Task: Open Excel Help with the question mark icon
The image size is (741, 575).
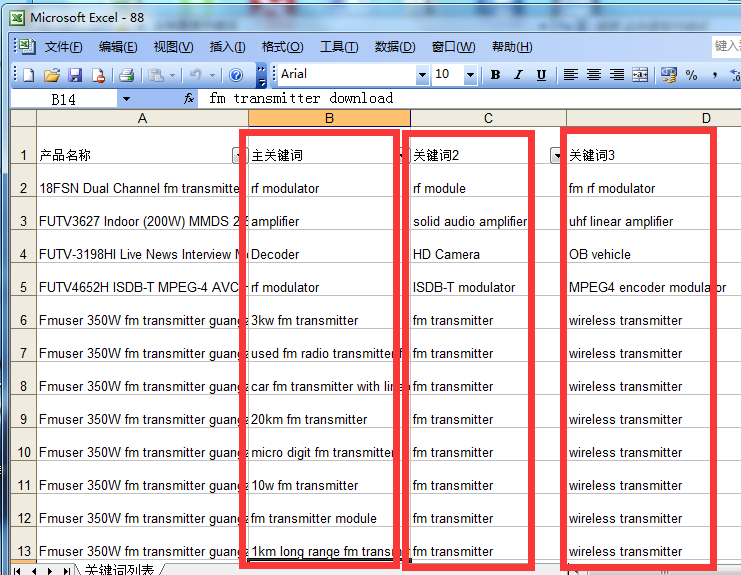Action: coord(236,75)
